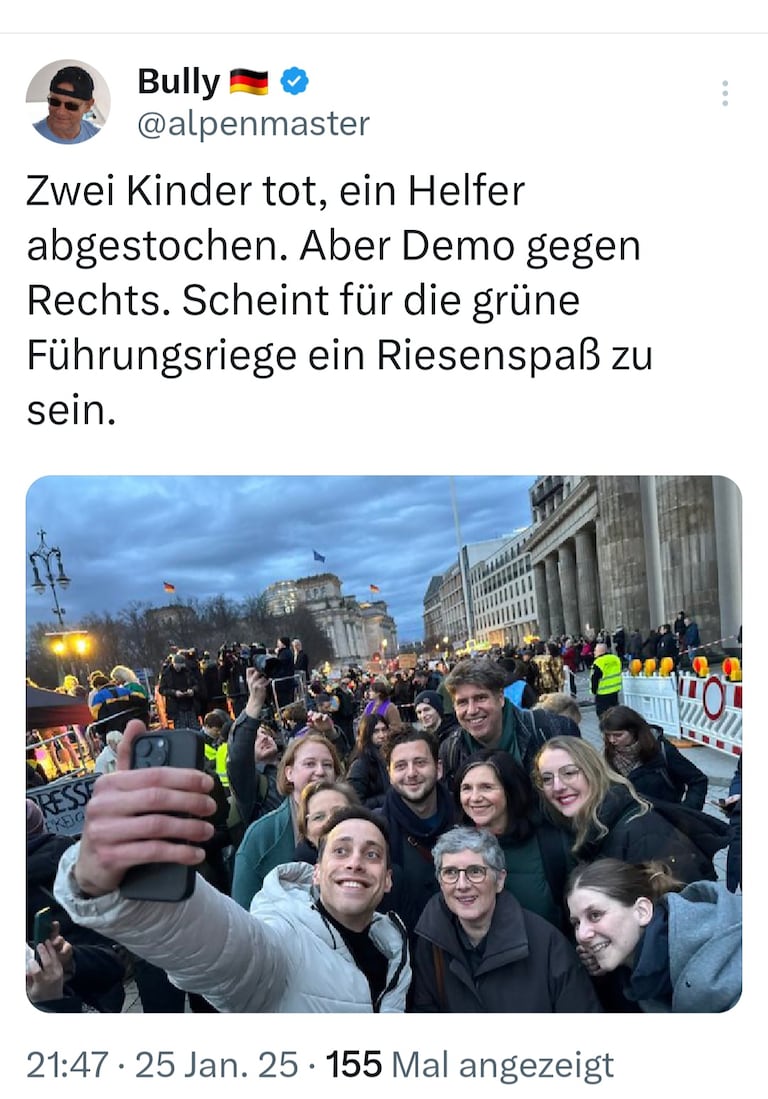The width and height of the screenshot is (768, 1099).
Task: Click the red no-entry barrier sign in photo
Action: tap(713, 697)
